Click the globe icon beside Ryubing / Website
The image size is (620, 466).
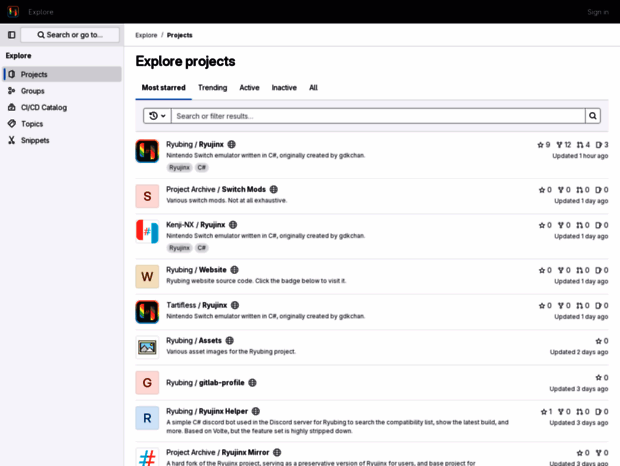(x=234, y=270)
